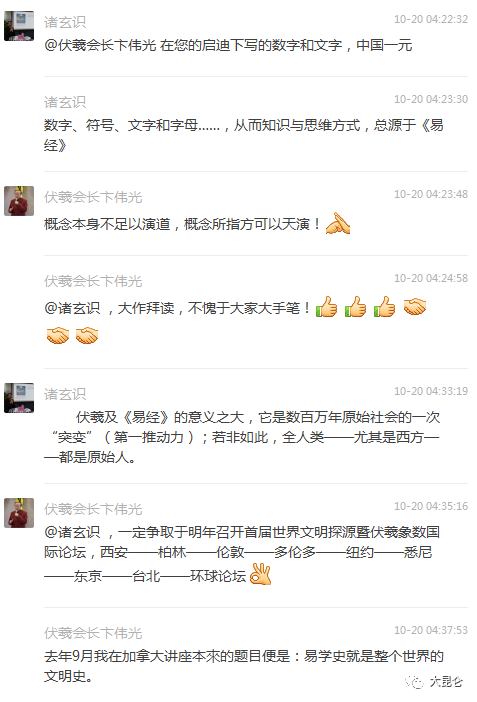The height and width of the screenshot is (702, 477).
Task: Click the @伏羲会长卞伟光 mention in first message
Action: 100,45
